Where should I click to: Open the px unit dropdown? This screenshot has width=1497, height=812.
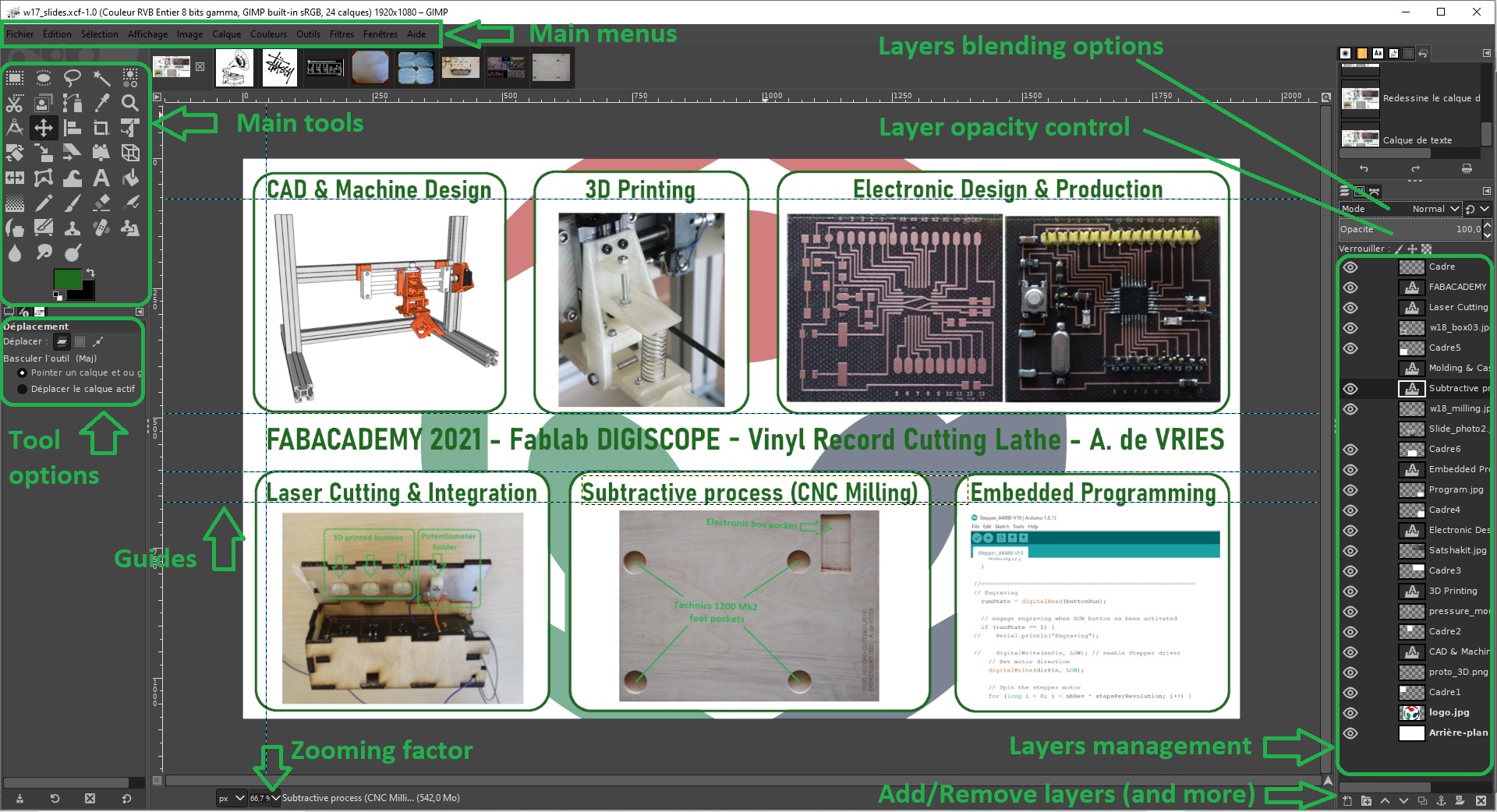[x=232, y=798]
